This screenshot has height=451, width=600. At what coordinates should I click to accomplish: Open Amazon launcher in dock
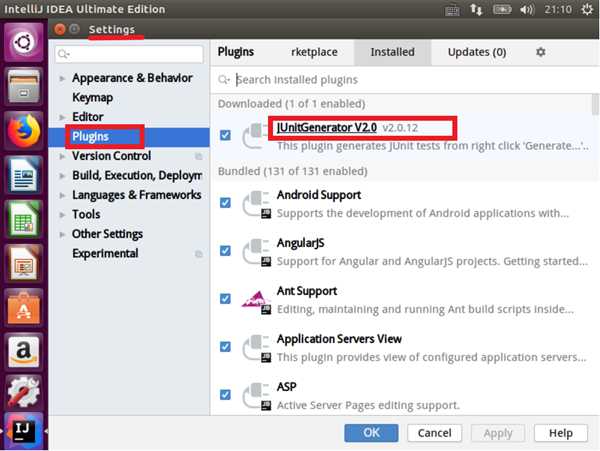click(24, 352)
